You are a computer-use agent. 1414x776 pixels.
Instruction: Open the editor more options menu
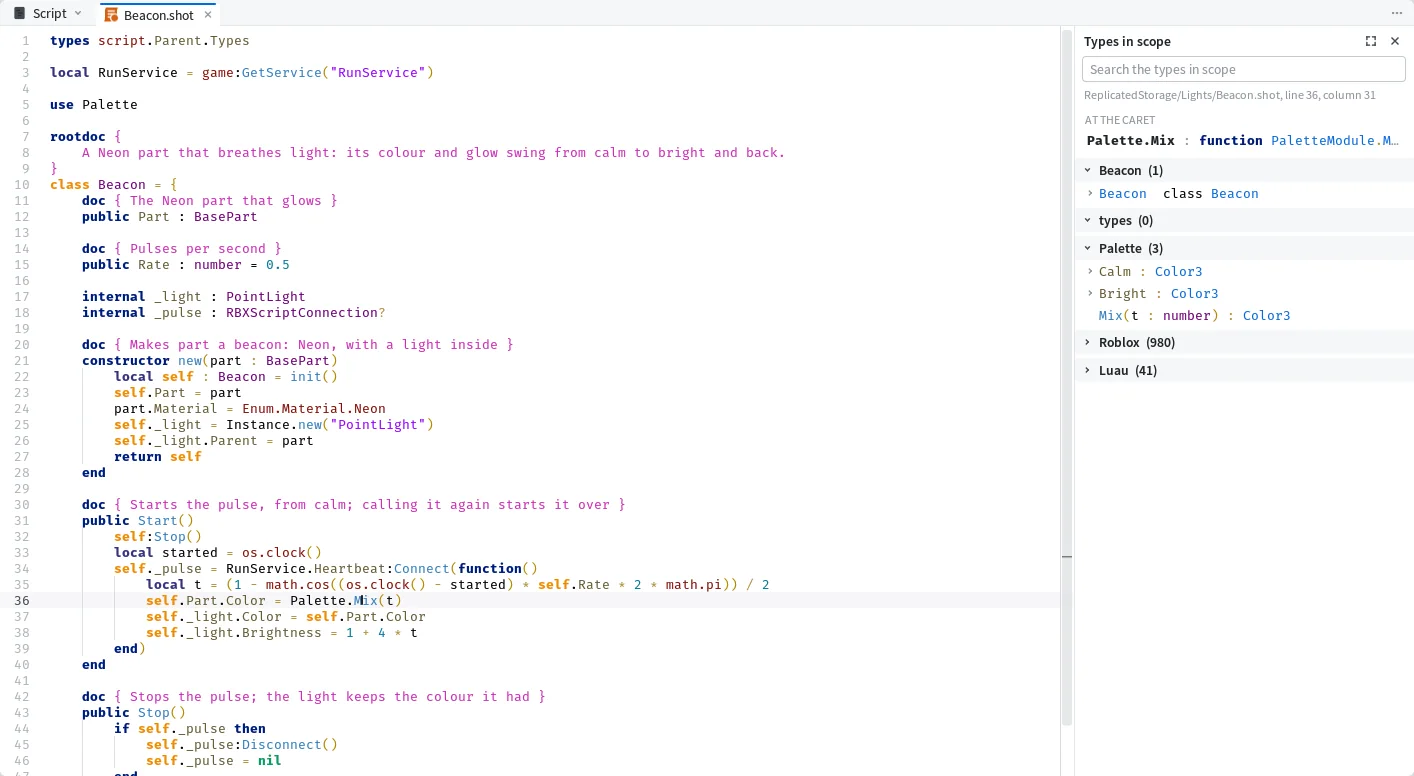(1397, 13)
